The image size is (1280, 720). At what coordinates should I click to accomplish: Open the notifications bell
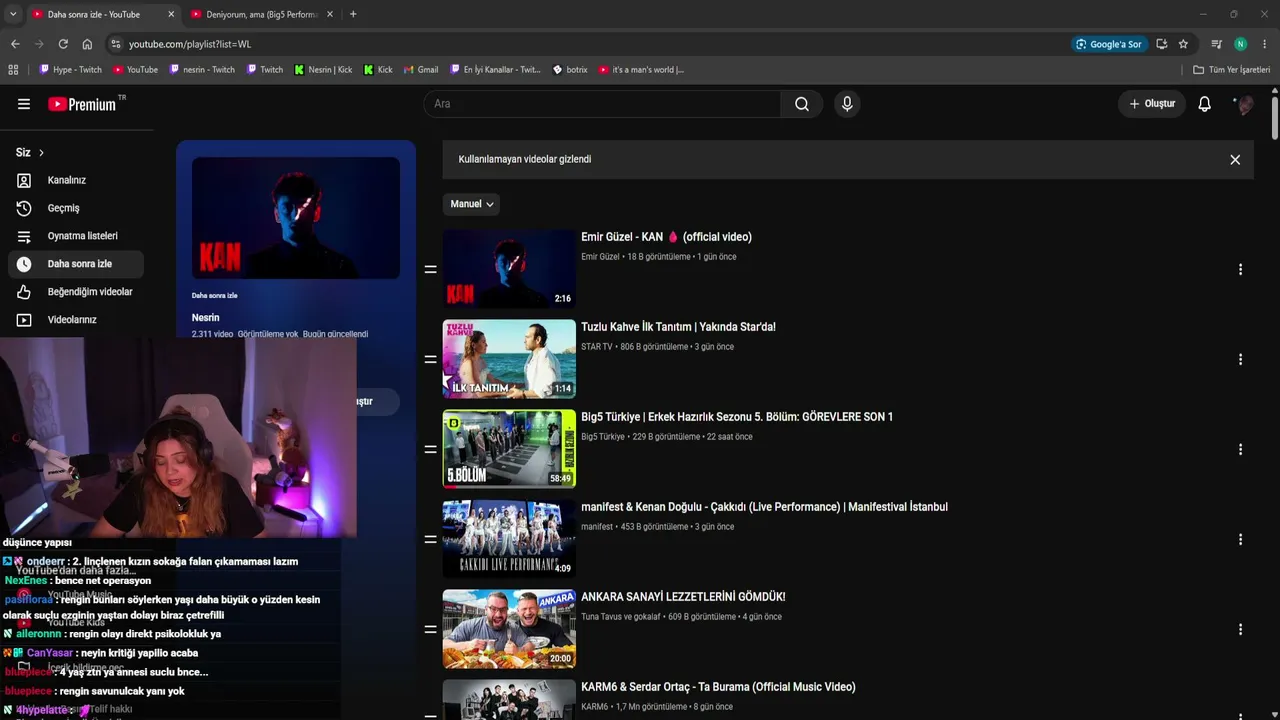tap(1205, 104)
